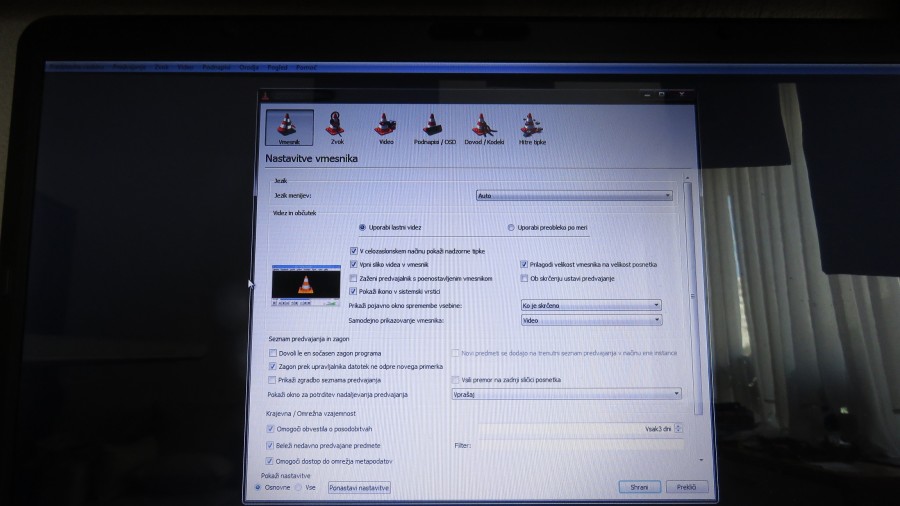900x506 pixels.
Task: Click the VLC cone icon in title bar
Action: [265, 96]
